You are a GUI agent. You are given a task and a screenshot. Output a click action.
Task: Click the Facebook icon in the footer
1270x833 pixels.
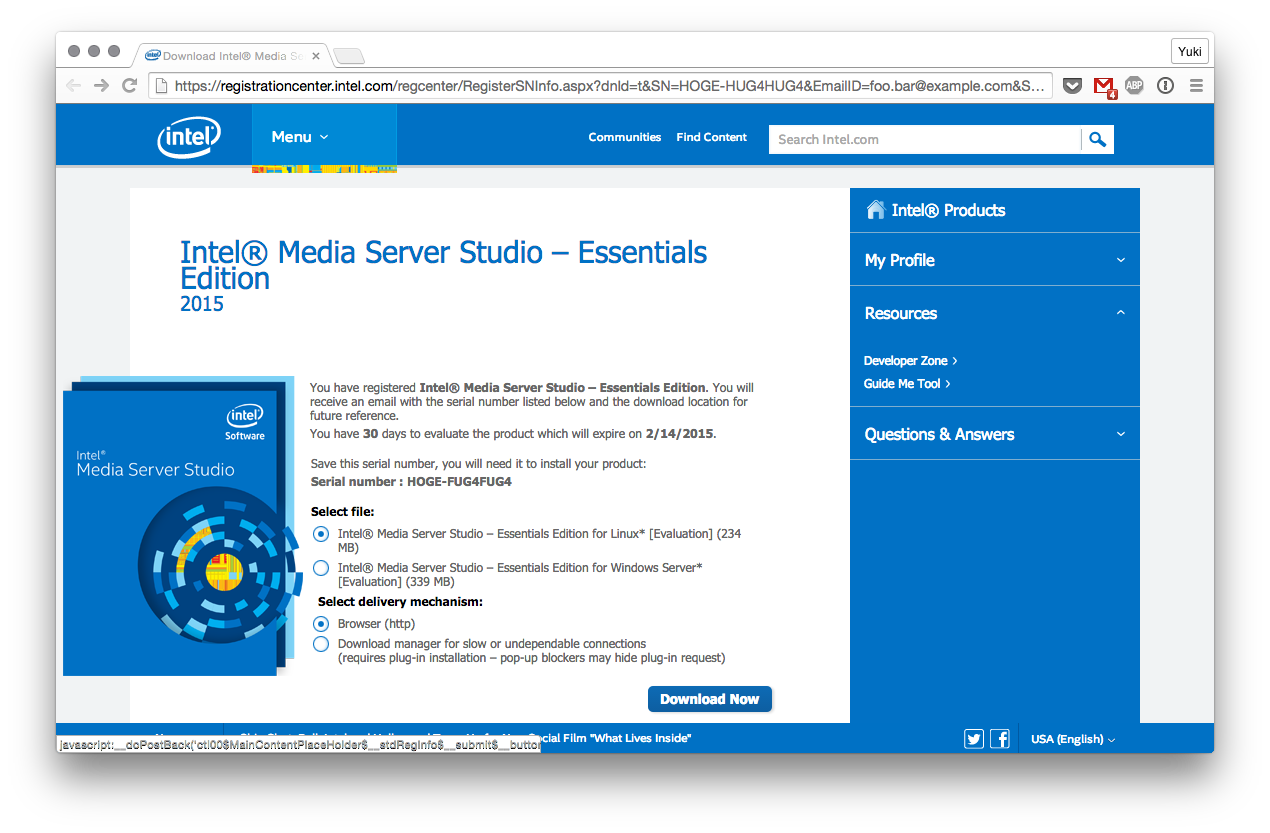[1000, 739]
